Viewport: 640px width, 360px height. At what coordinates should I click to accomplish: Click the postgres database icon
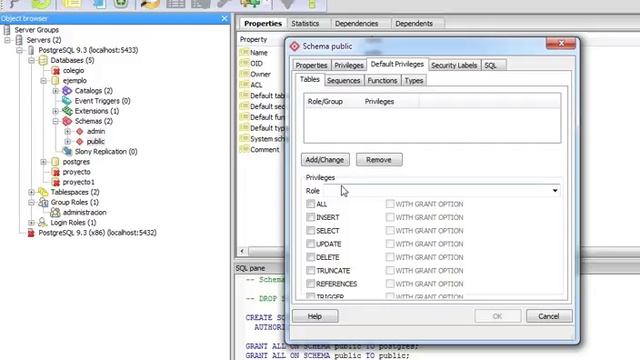coord(56,162)
